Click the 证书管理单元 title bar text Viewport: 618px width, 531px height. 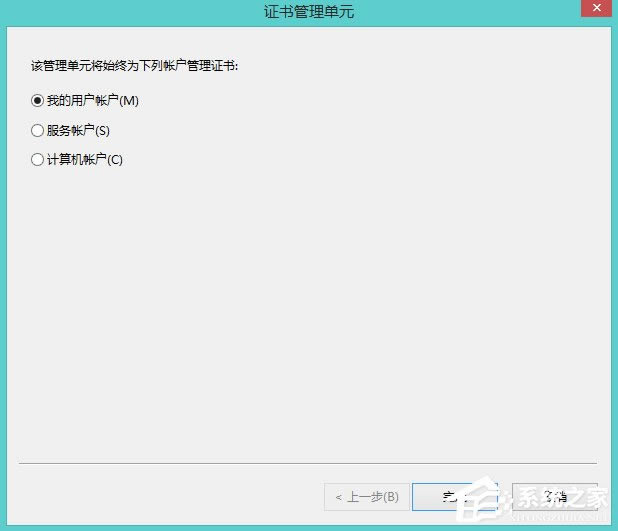click(309, 11)
